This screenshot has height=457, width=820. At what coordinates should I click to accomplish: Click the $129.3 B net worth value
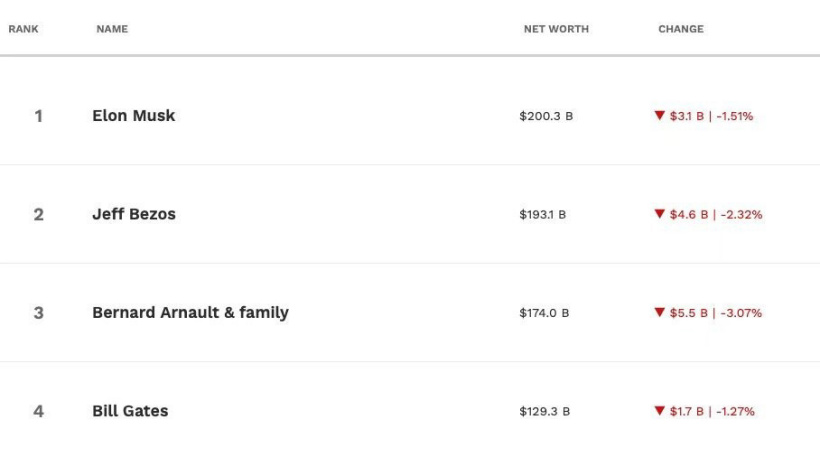(544, 411)
